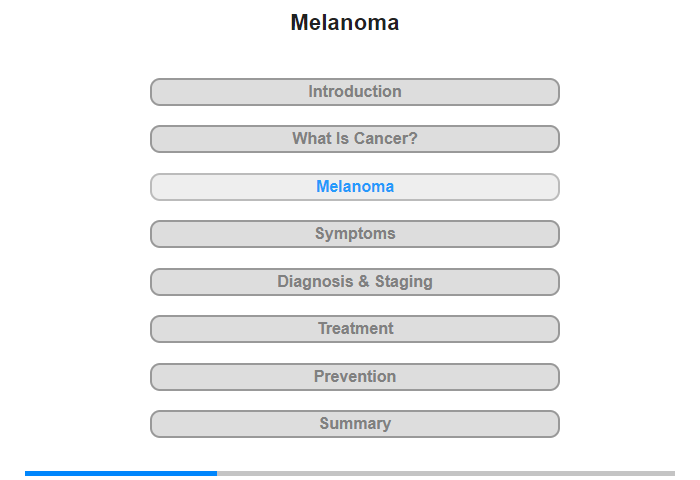Click the blue filled part of progress bar
This screenshot has width=700, height=480.
click(121, 473)
